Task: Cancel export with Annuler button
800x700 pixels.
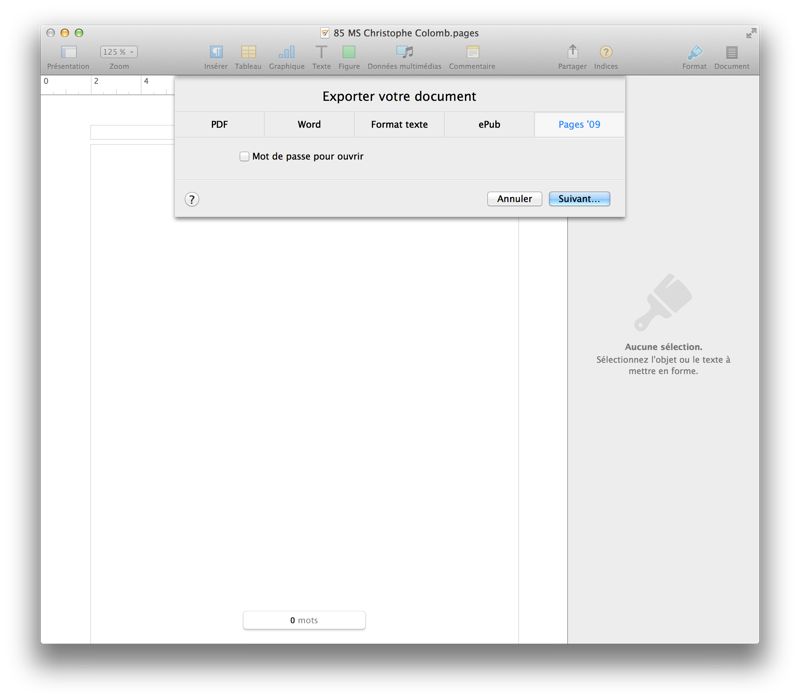Action: point(515,199)
